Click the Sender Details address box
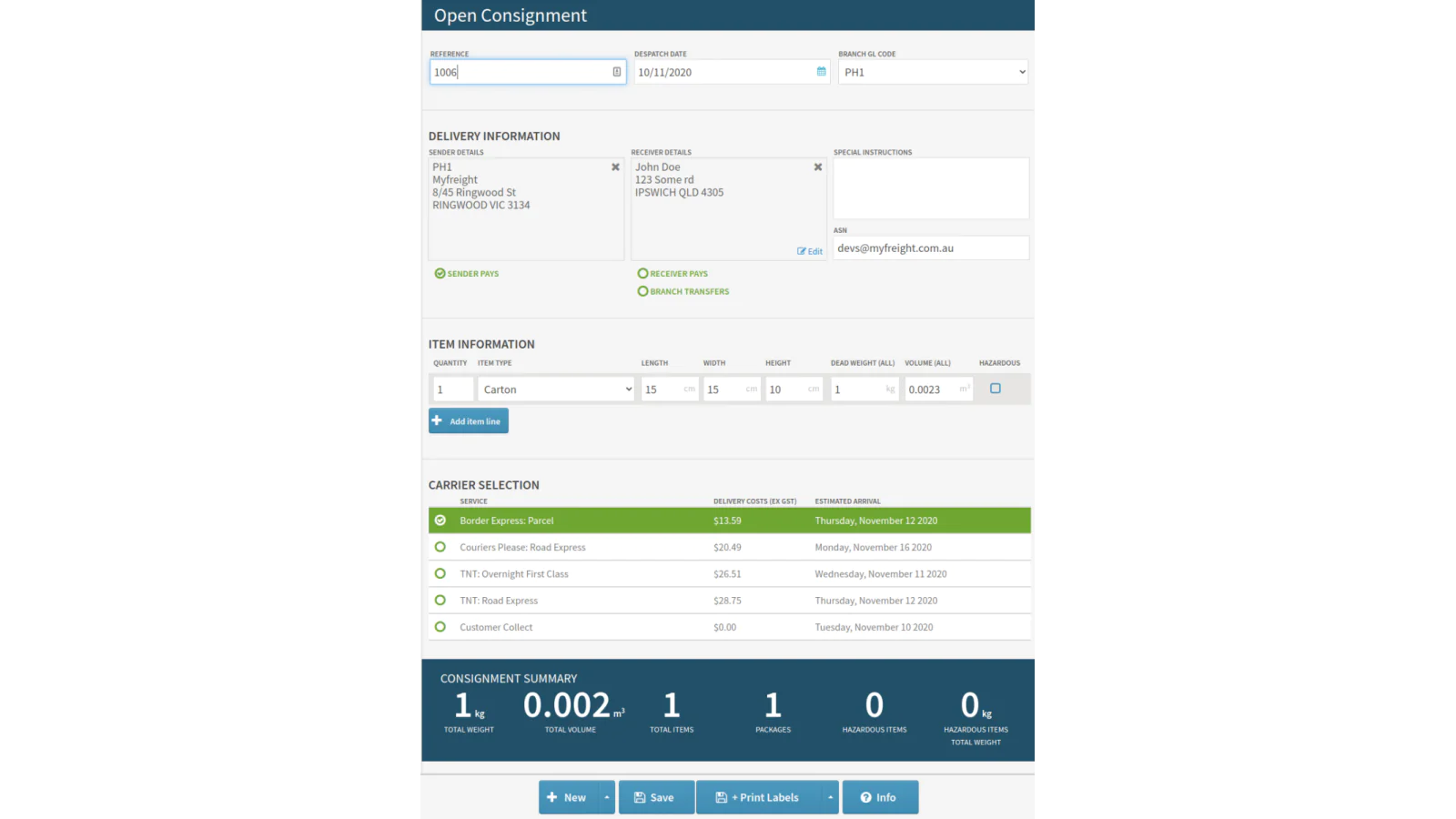 click(526, 208)
